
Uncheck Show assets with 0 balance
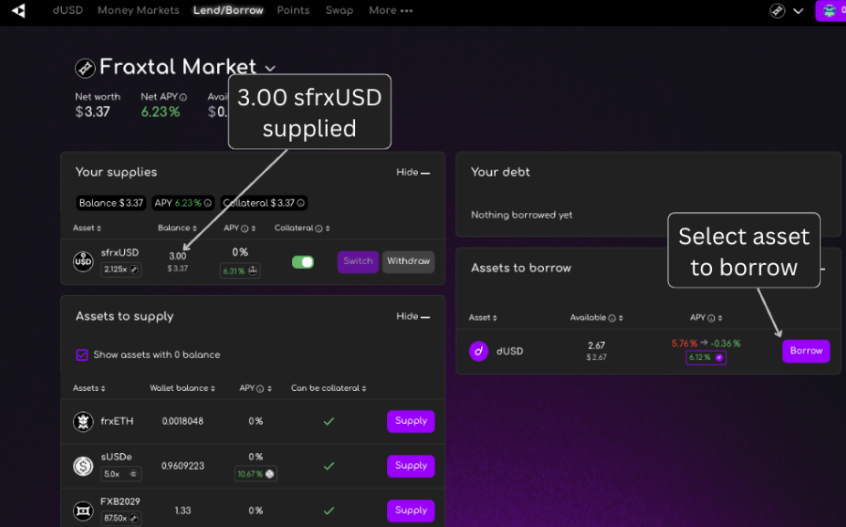pyautogui.click(x=82, y=355)
